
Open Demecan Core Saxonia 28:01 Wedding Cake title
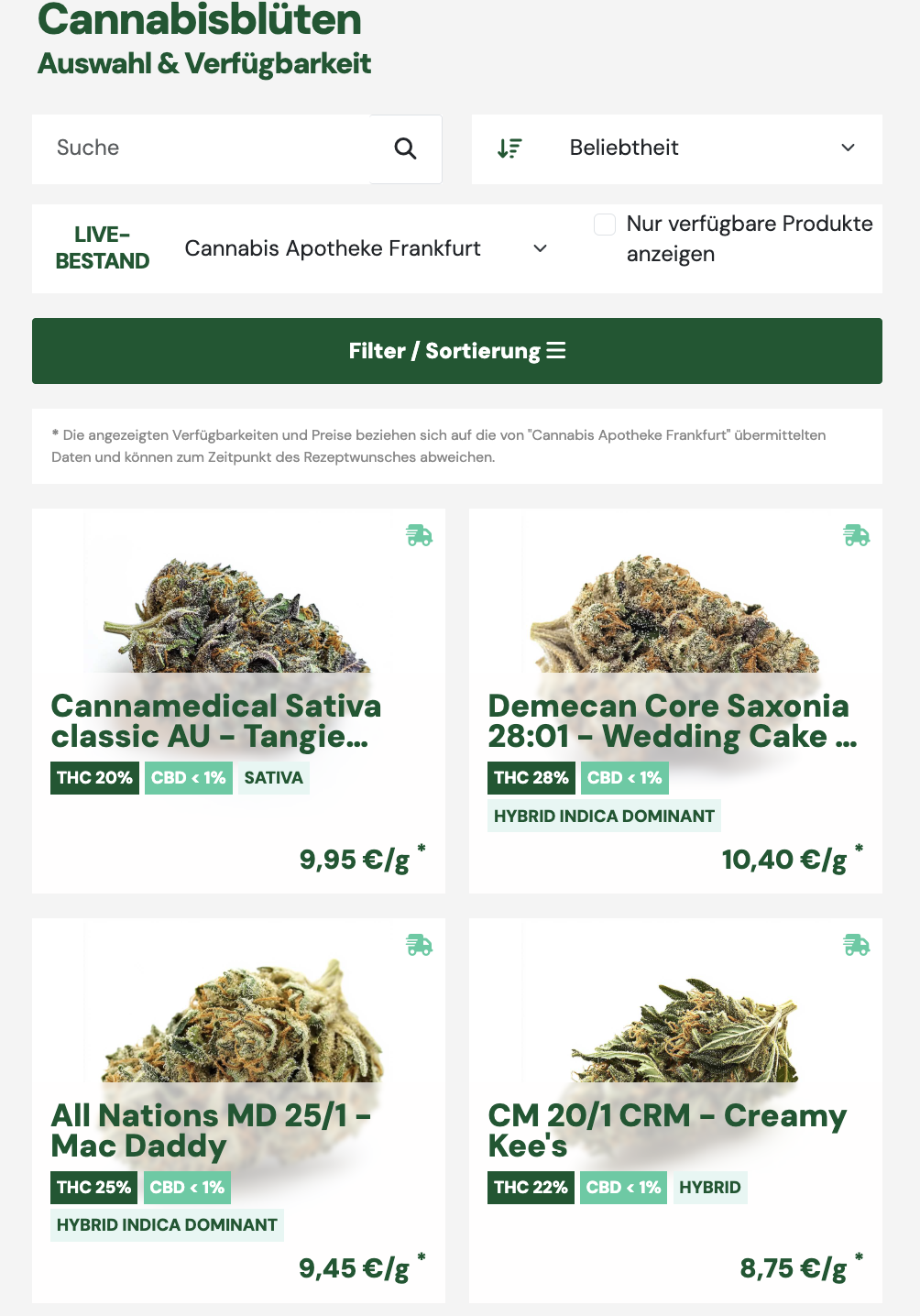(673, 721)
